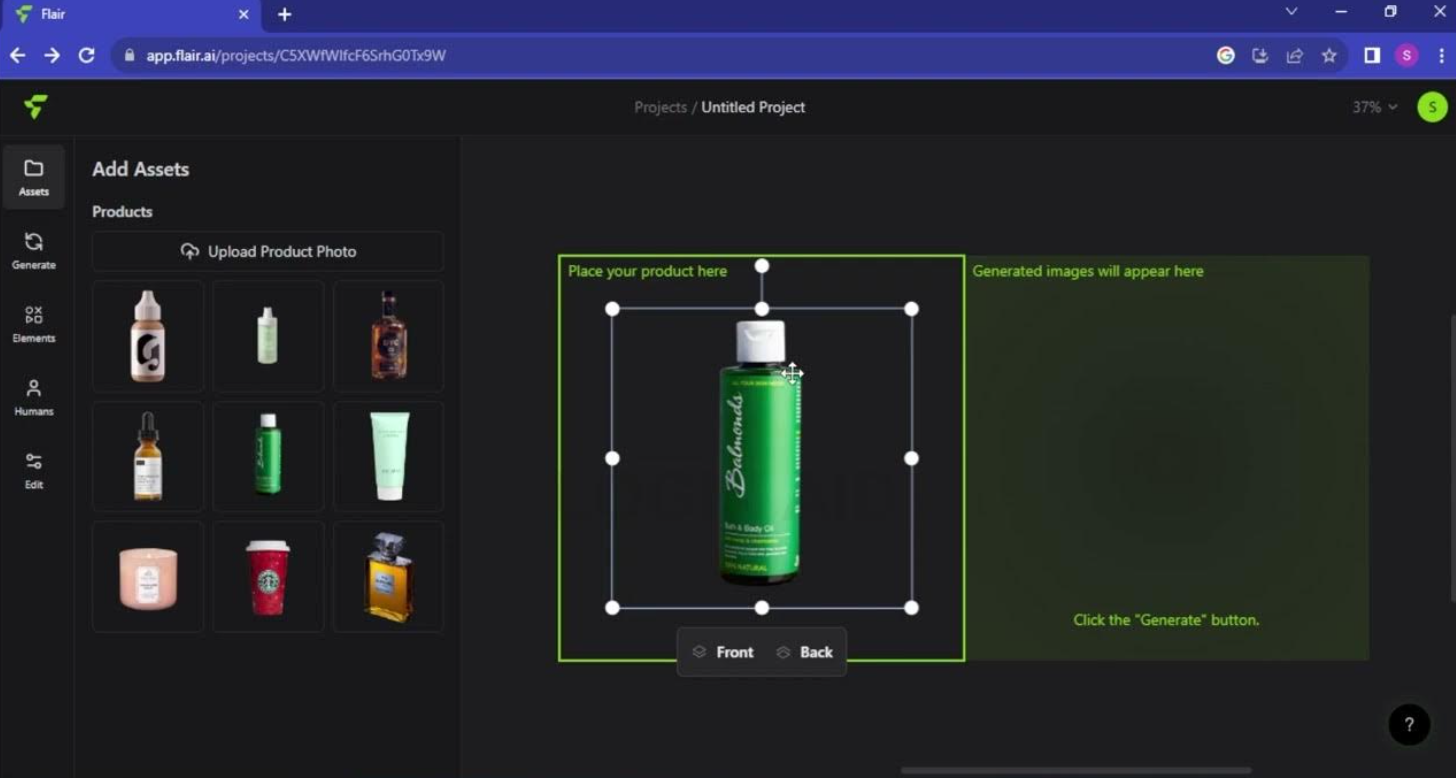Open a new browser tab
Screen dimensions: 1456x778
point(284,14)
